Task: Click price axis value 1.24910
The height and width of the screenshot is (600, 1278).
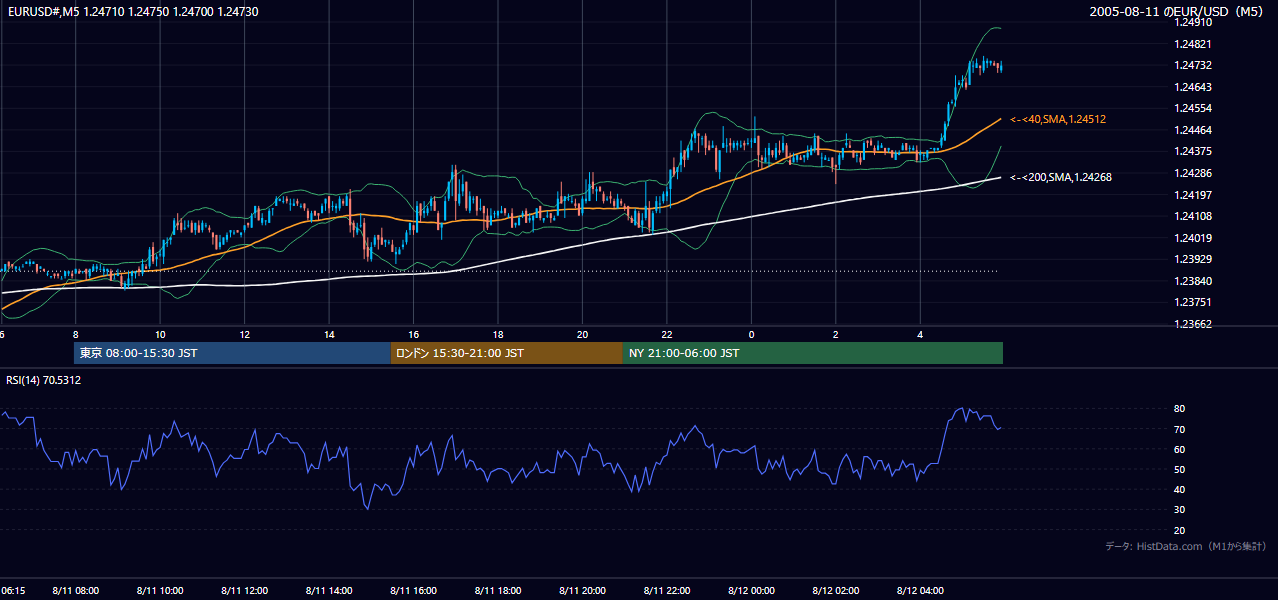Action: [1194, 22]
